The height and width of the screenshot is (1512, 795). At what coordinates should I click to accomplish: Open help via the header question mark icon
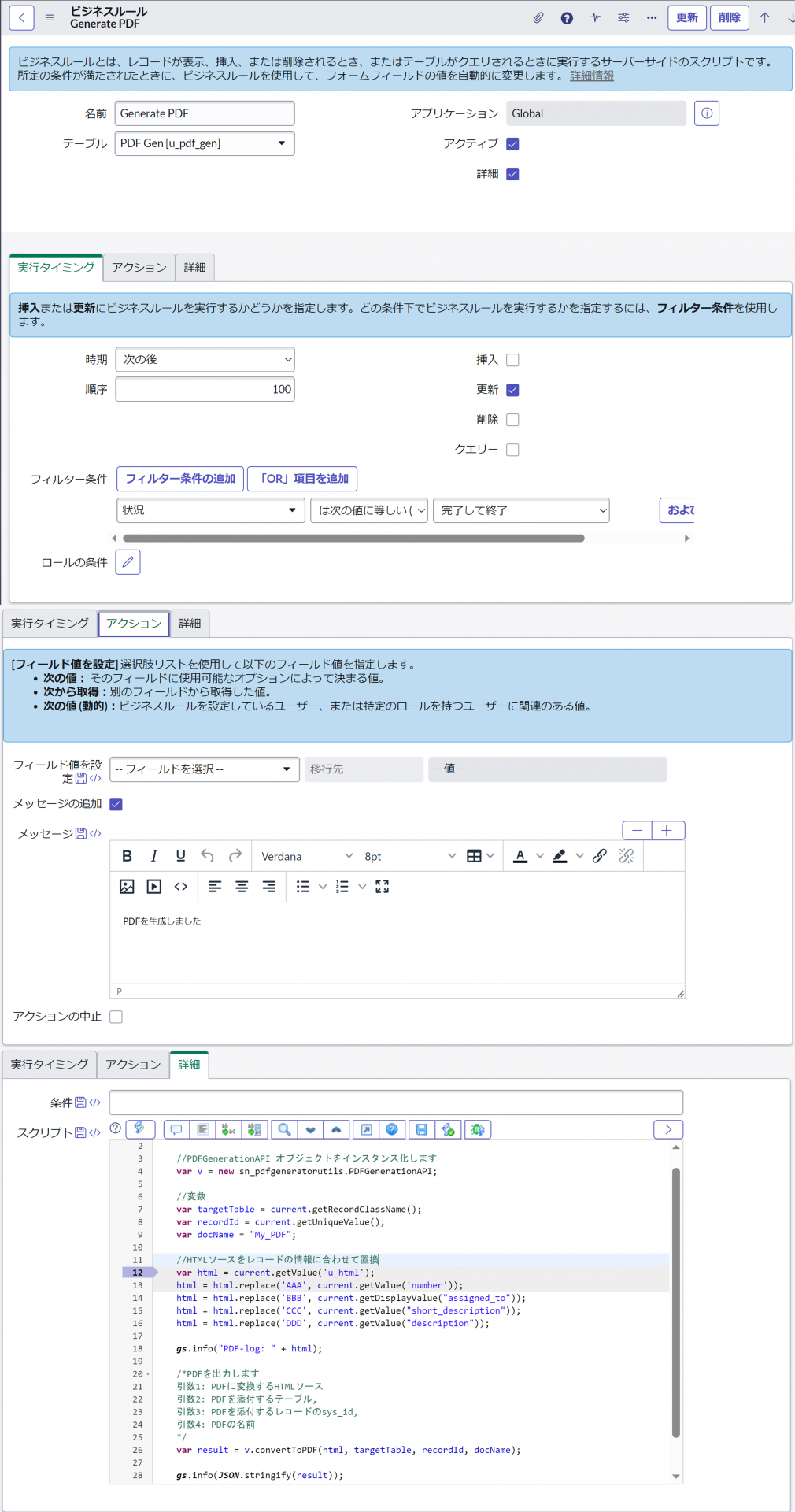coord(567,17)
